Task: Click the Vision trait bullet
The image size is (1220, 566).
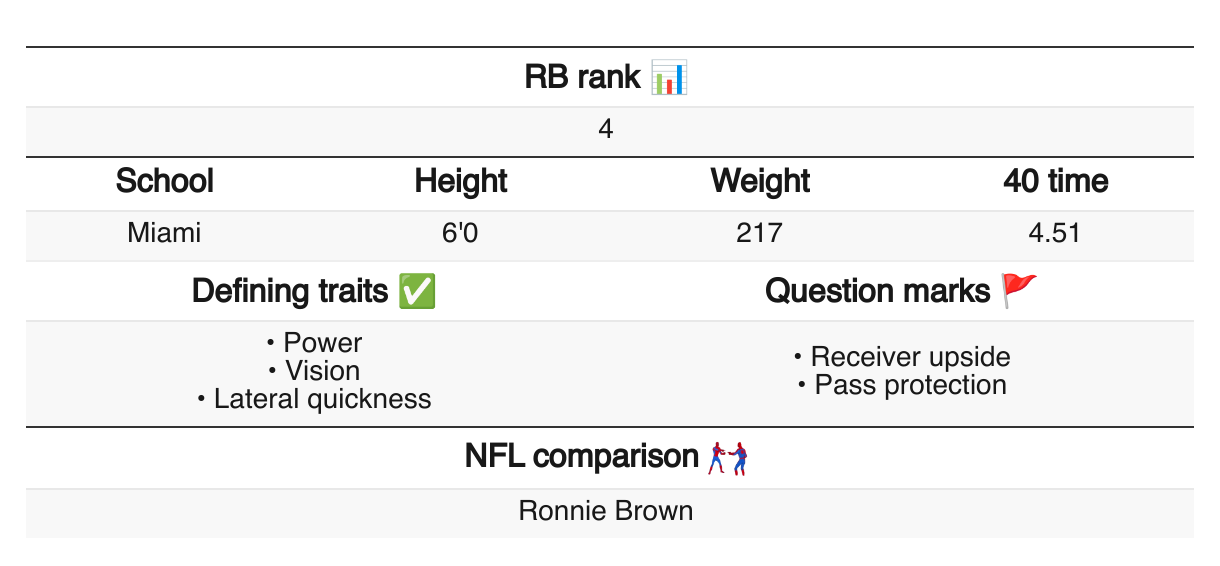Action: [314, 371]
